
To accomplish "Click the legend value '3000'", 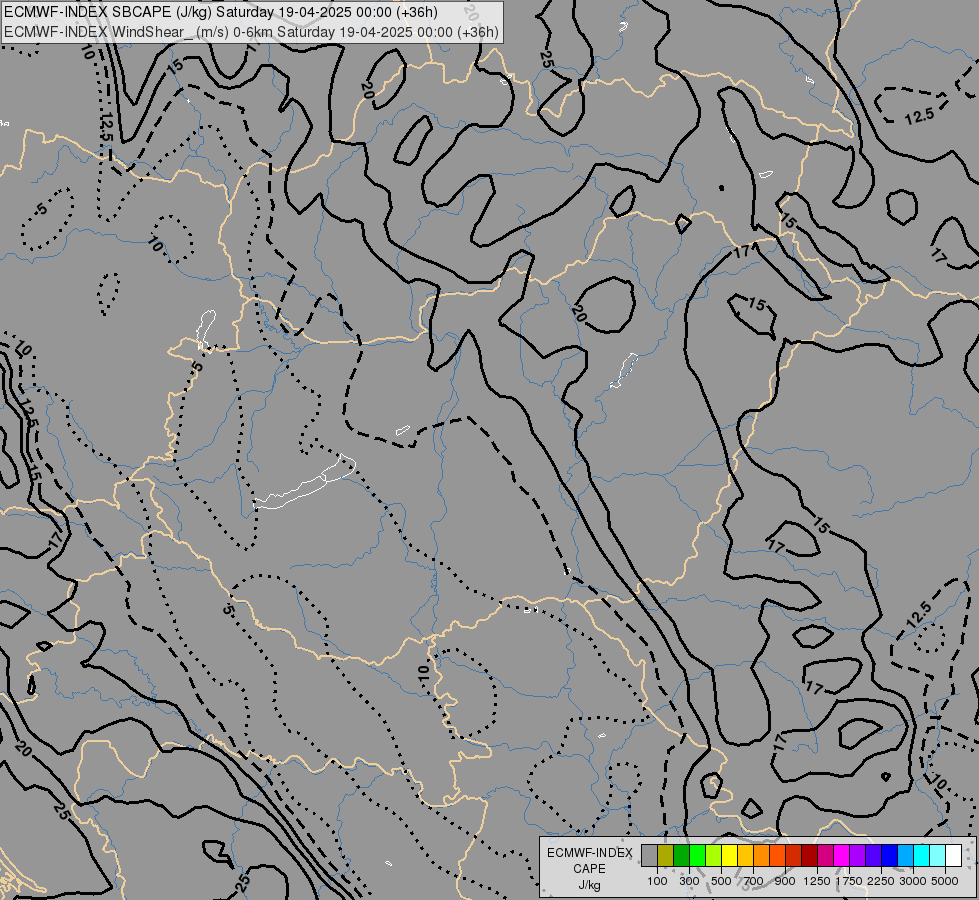I will [x=913, y=881].
